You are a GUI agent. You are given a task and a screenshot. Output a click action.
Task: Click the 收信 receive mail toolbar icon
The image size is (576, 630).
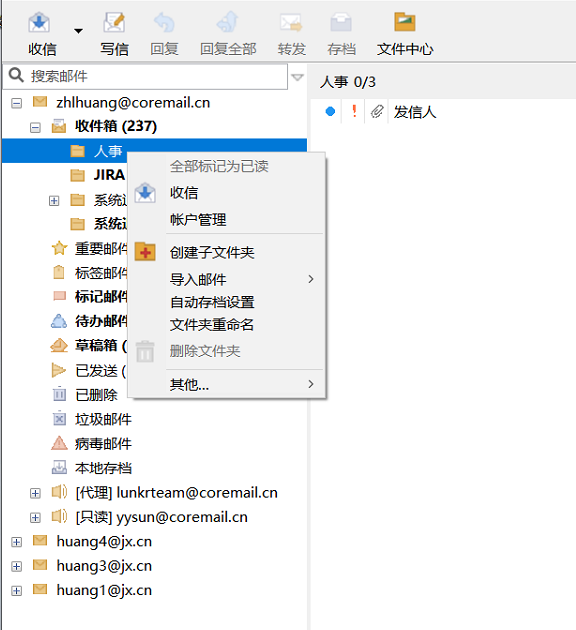(39, 22)
